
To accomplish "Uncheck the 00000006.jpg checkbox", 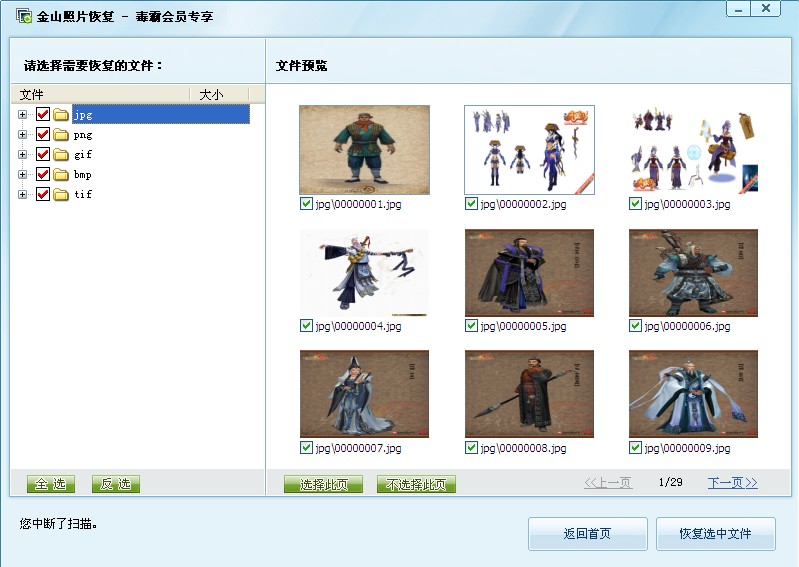I will coord(635,326).
